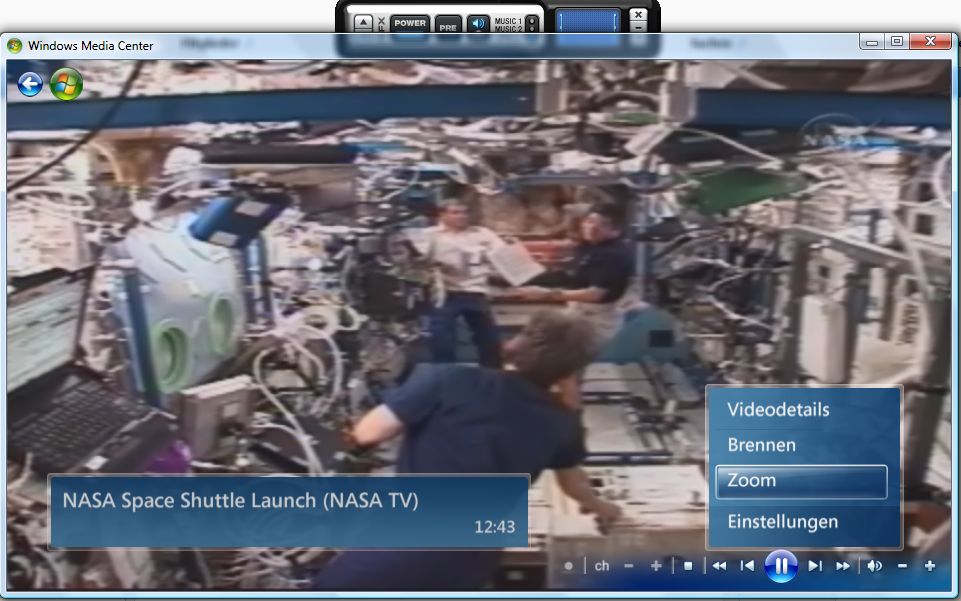Increase the playback volume
The image size is (961, 601).
pyautogui.click(x=930, y=565)
